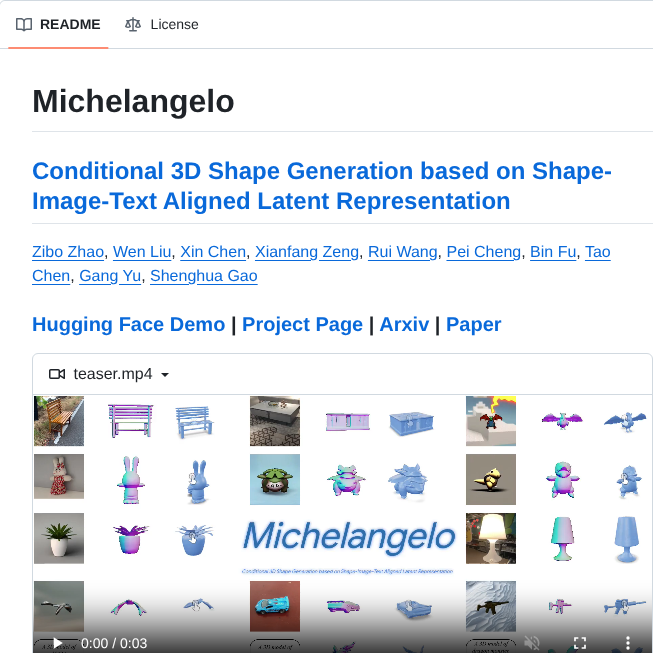Open the Hugging Face Demo link
The image size is (653, 653).
[129, 324]
